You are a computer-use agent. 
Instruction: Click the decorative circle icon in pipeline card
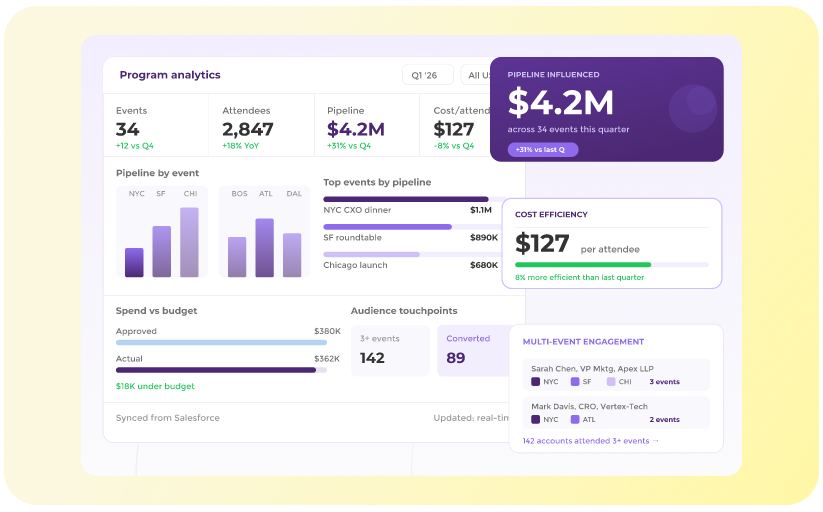[x=693, y=108]
